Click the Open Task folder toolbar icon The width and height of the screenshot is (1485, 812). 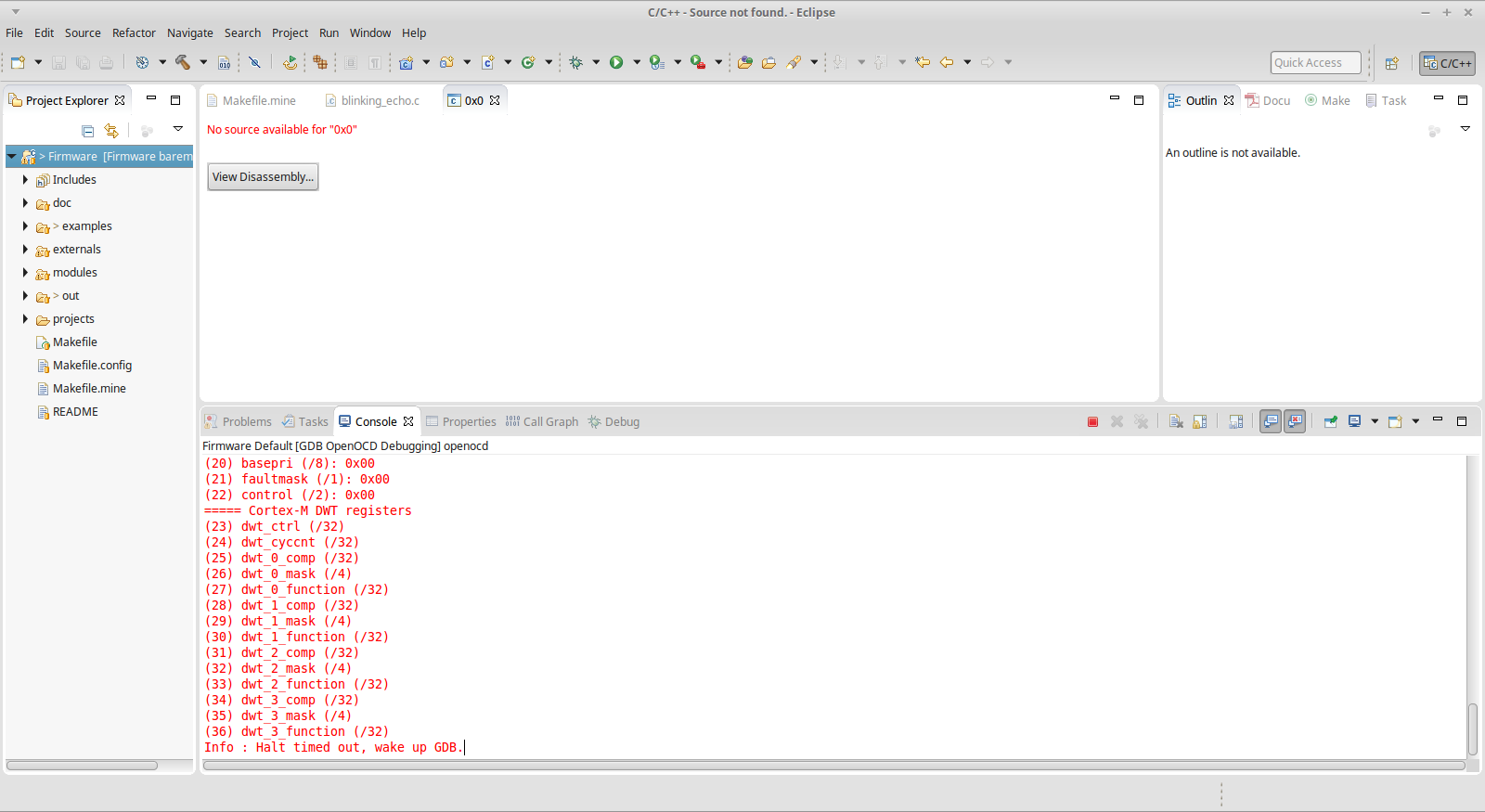(768, 62)
